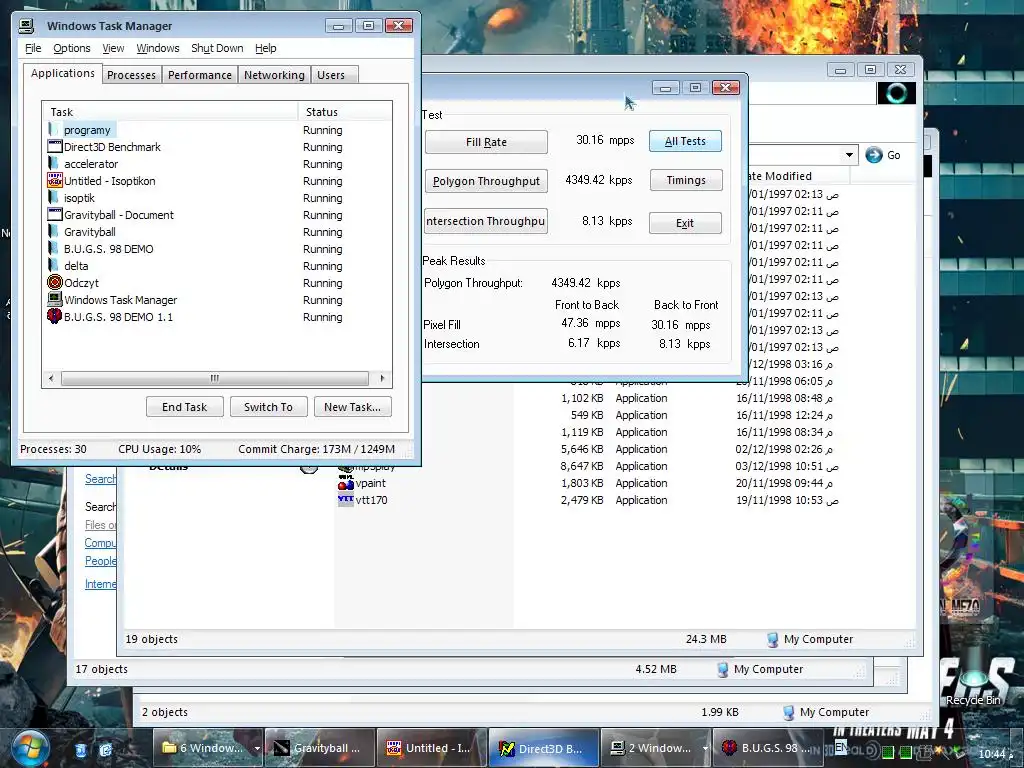1024x768 pixels.
Task: Open the View menu in Task Manager
Action: (x=113, y=48)
